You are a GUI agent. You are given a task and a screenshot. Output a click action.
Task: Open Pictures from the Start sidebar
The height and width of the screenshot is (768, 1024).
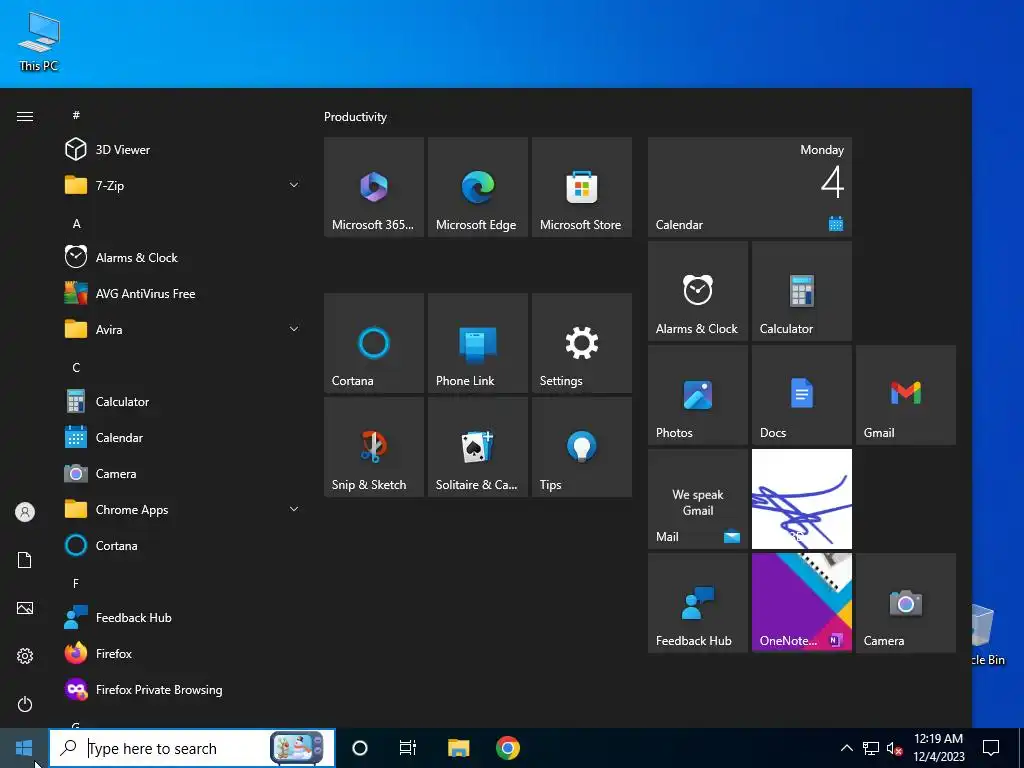click(25, 608)
